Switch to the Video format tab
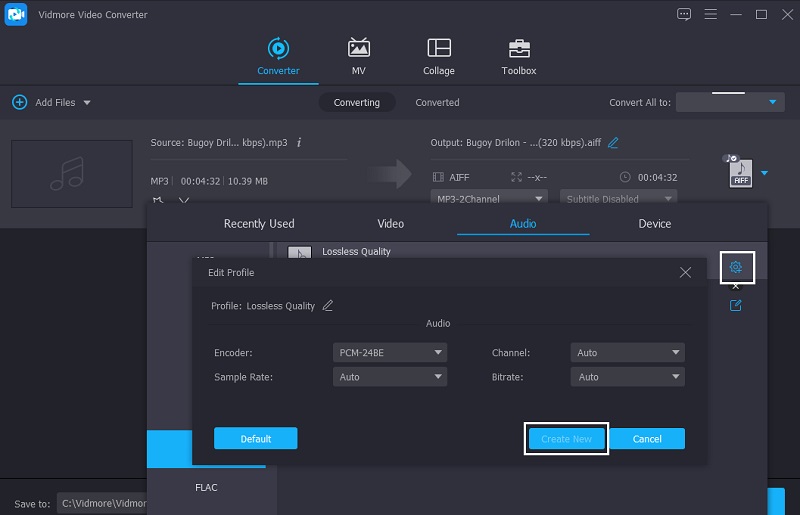 (x=390, y=224)
